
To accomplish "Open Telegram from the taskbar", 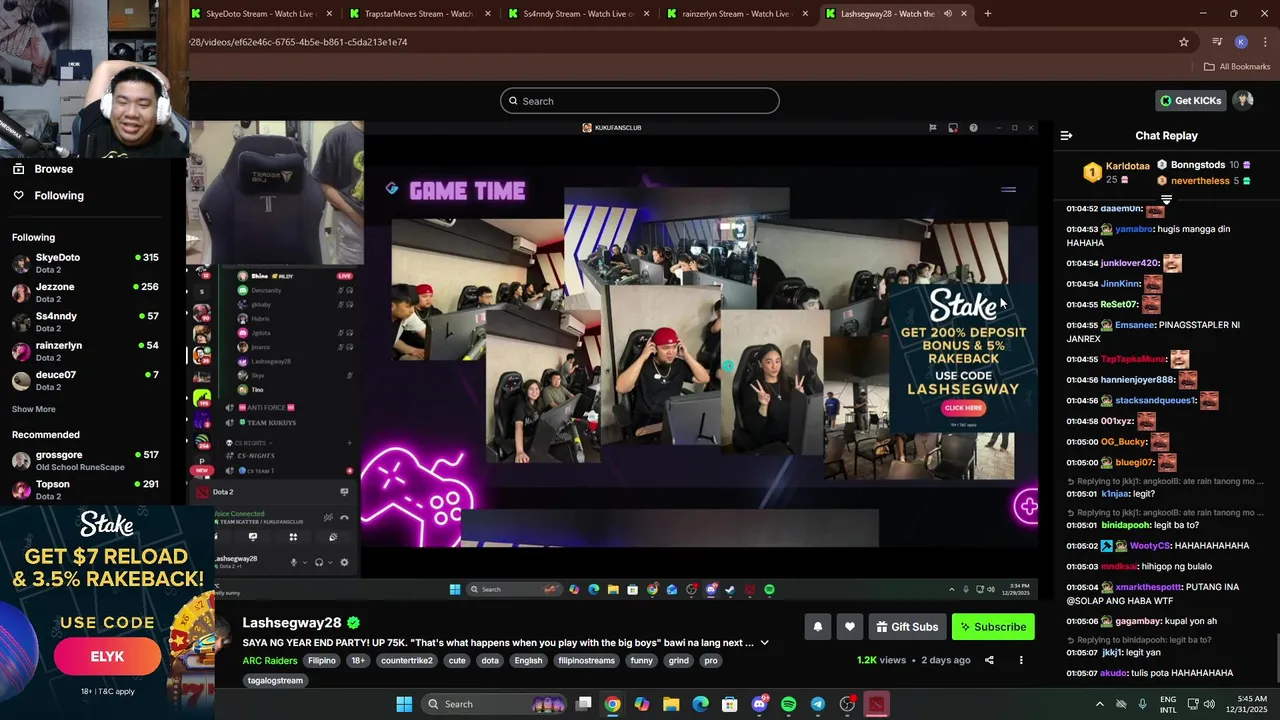I will [x=818, y=704].
